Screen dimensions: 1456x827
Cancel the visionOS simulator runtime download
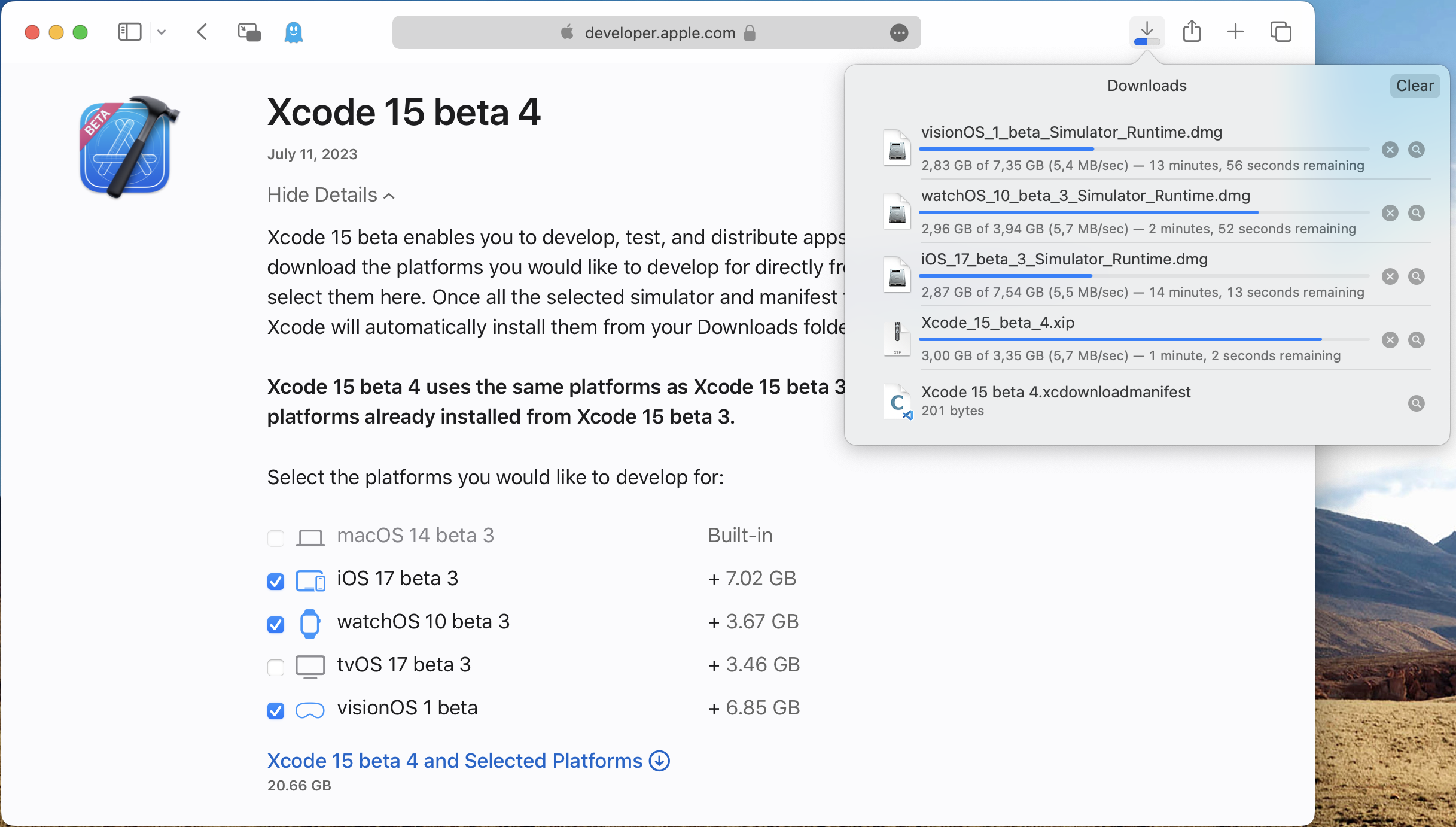[x=1390, y=150]
